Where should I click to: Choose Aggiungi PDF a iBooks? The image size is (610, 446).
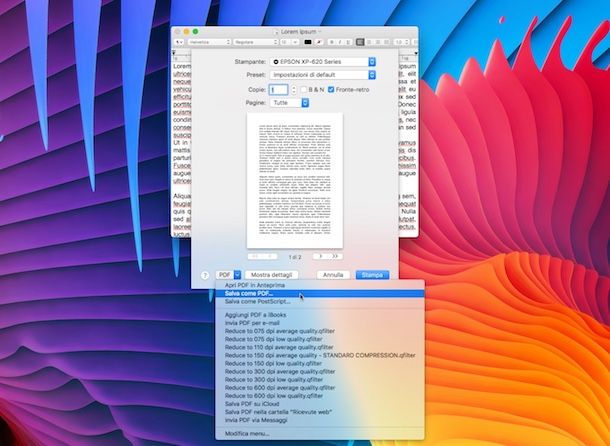[x=320, y=315]
